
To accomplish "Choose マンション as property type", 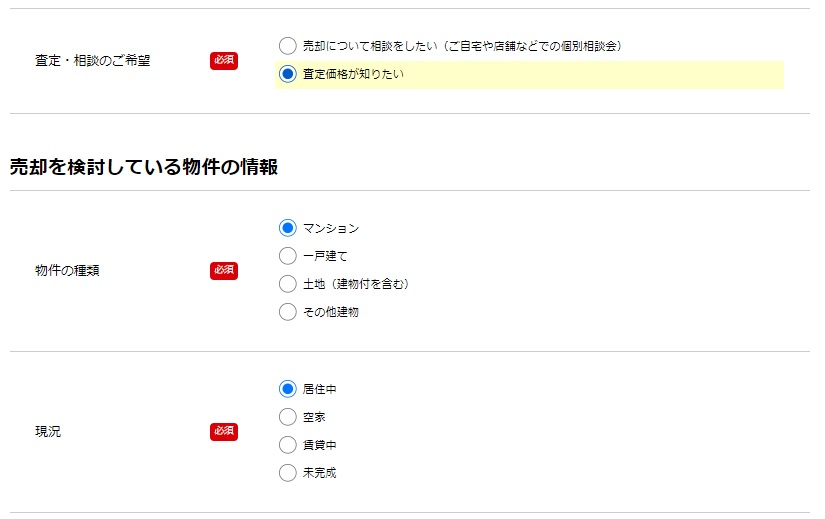I will click(287, 228).
